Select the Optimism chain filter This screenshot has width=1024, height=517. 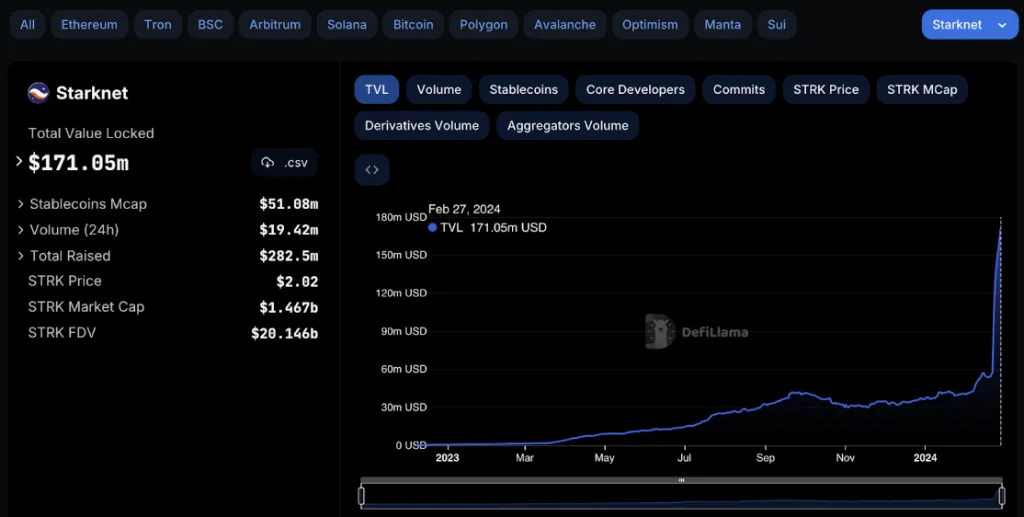click(650, 25)
